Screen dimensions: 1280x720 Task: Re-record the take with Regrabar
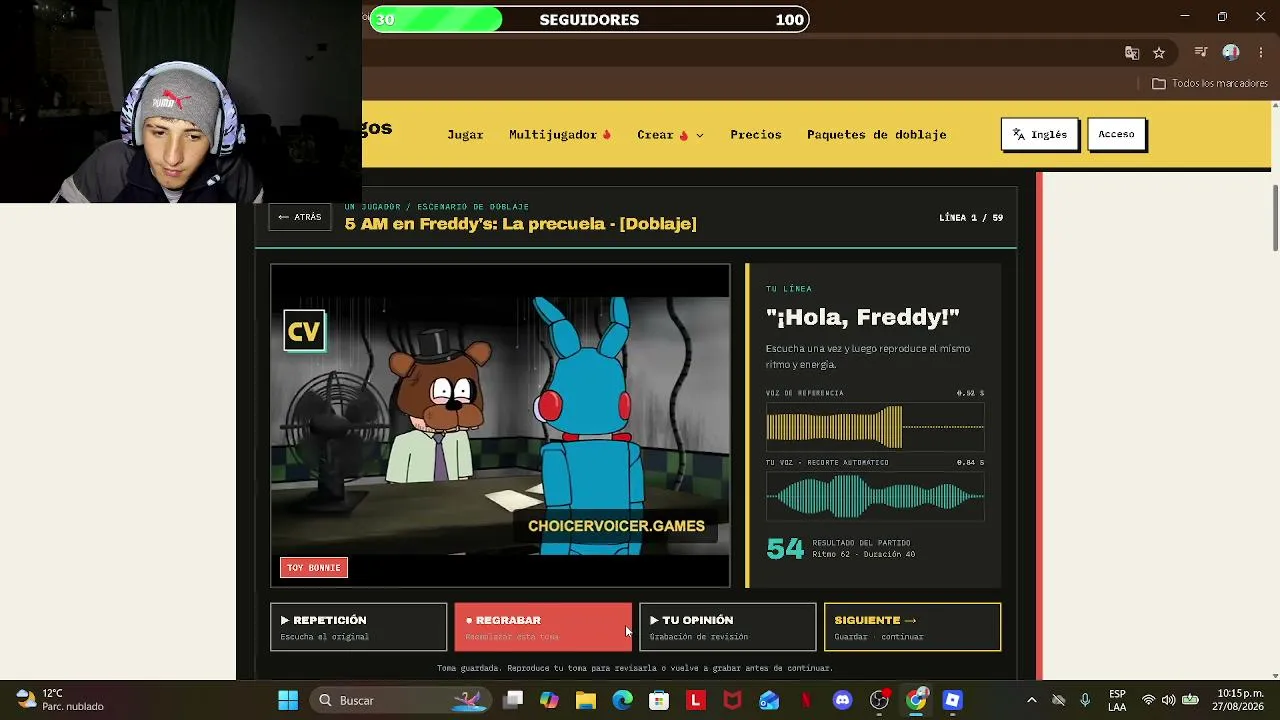click(543, 627)
